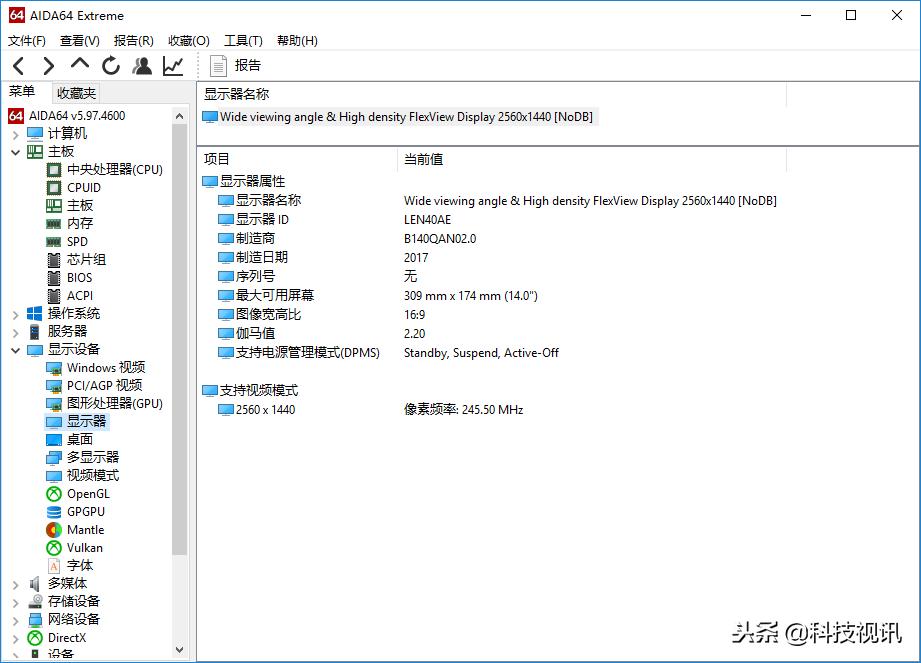Click the back navigation arrow
Screen dimensions: 921x663
tap(18, 64)
